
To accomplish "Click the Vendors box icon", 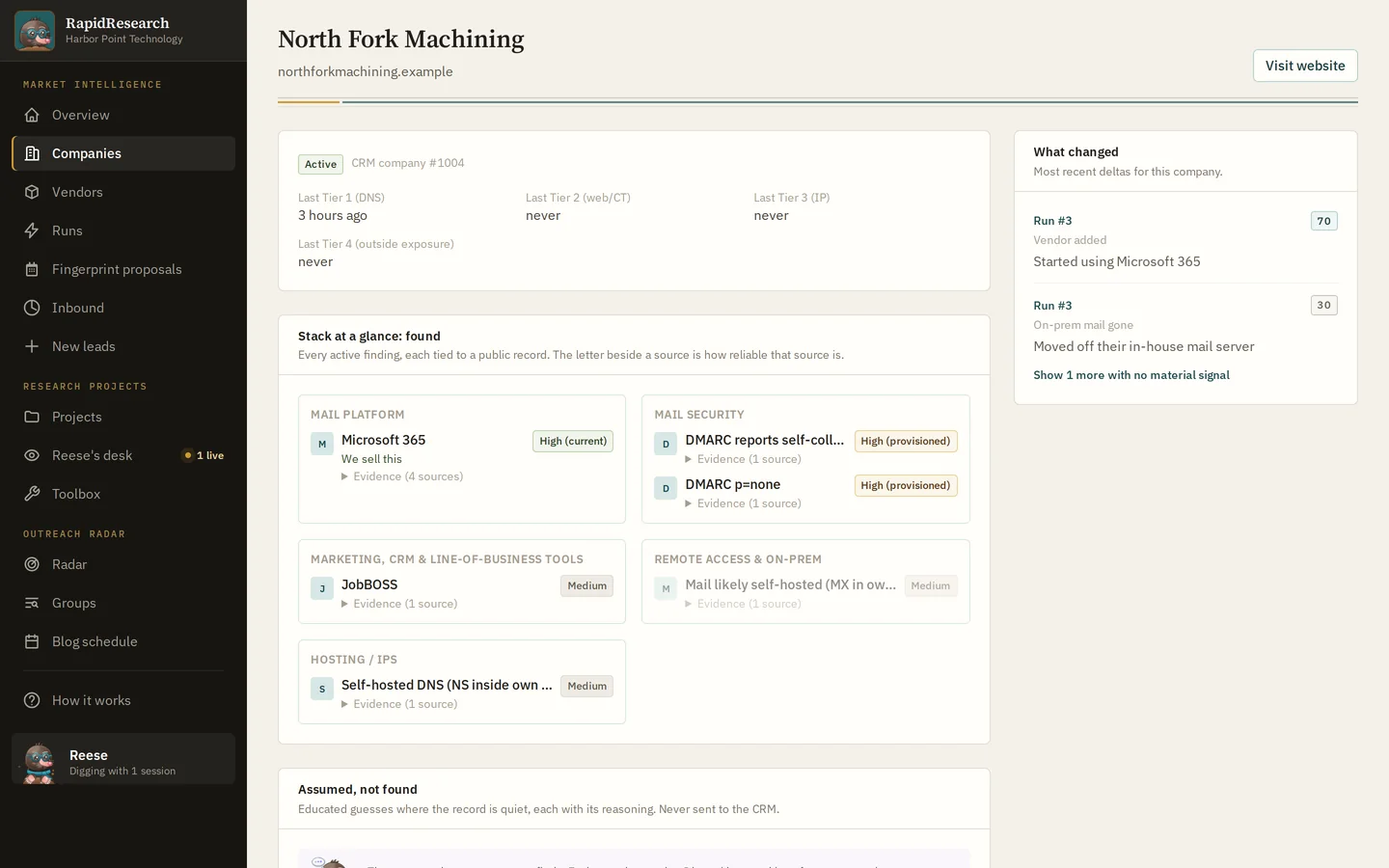I will [32, 192].
